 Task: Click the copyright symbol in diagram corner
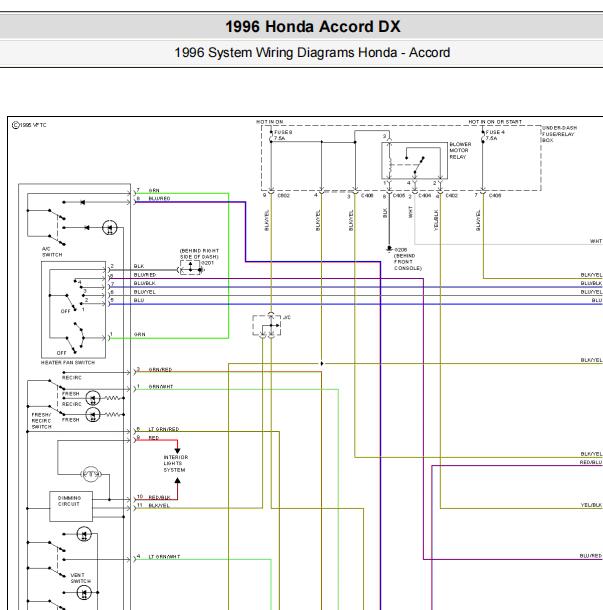click(16, 125)
